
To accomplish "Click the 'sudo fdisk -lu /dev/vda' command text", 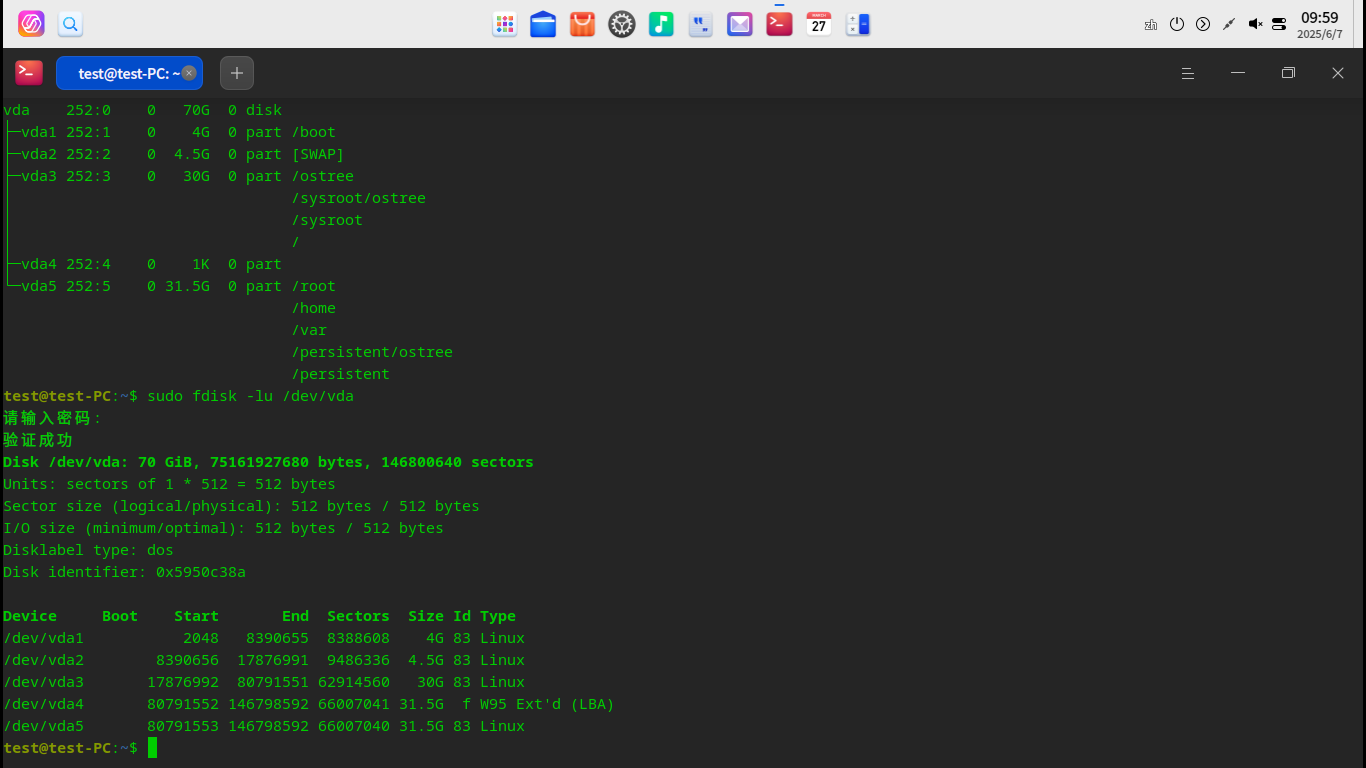I will [250, 396].
